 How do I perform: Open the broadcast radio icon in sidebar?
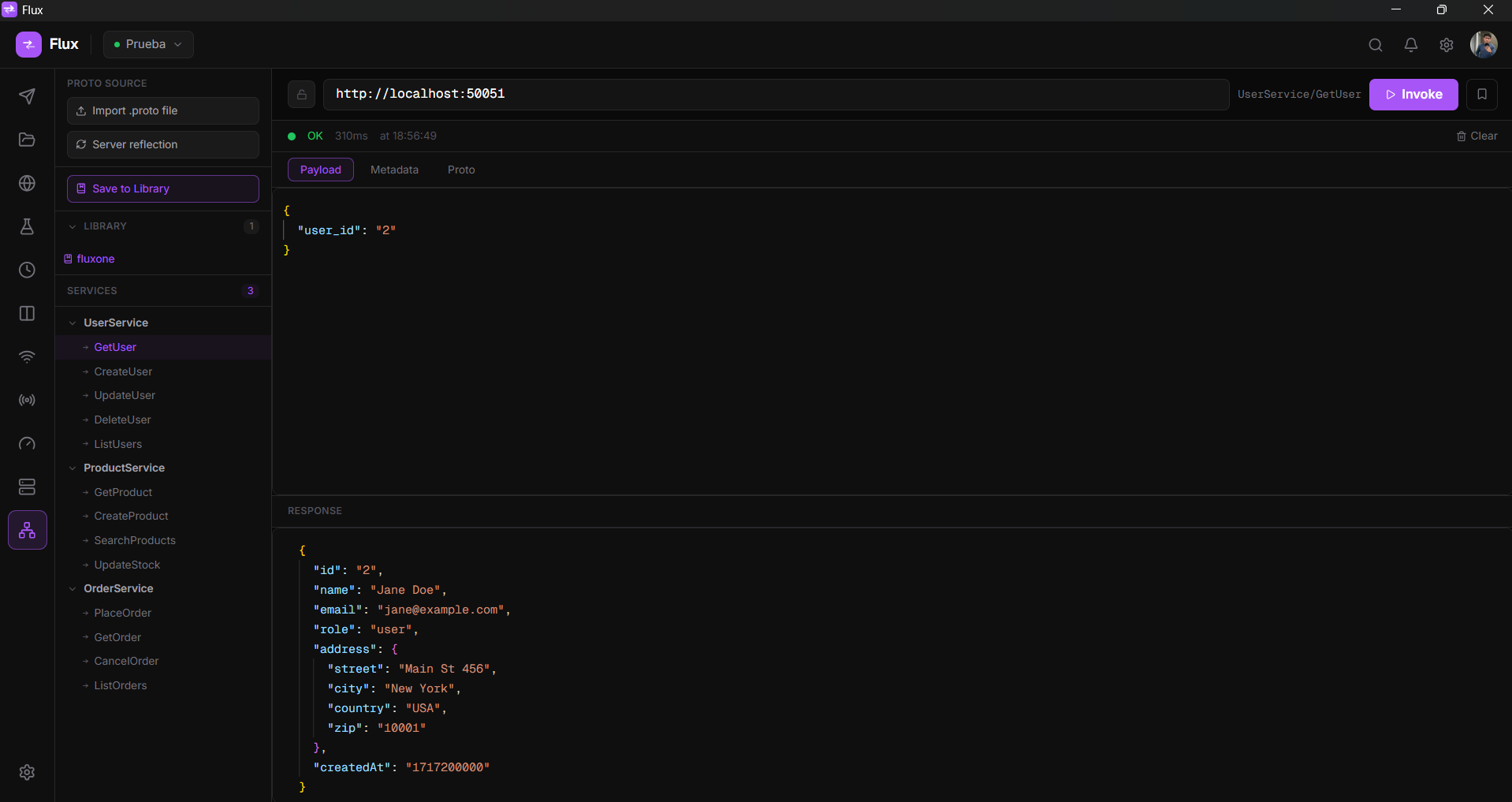(27, 400)
